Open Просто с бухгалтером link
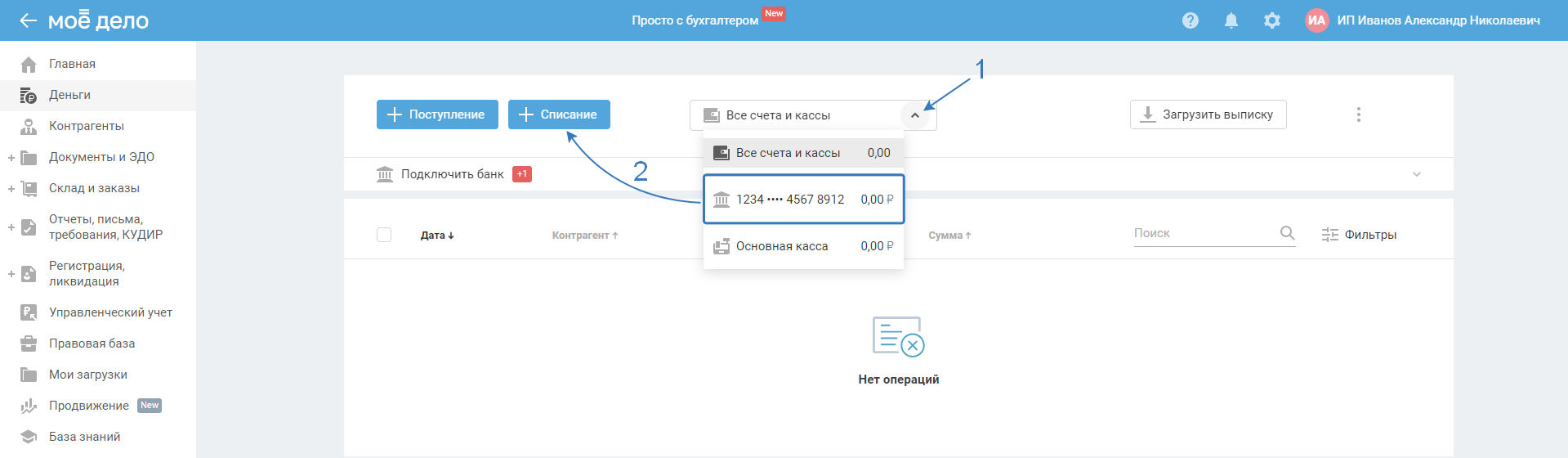Image resolution: width=1568 pixels, height=458 pixels. click(695, 20)
